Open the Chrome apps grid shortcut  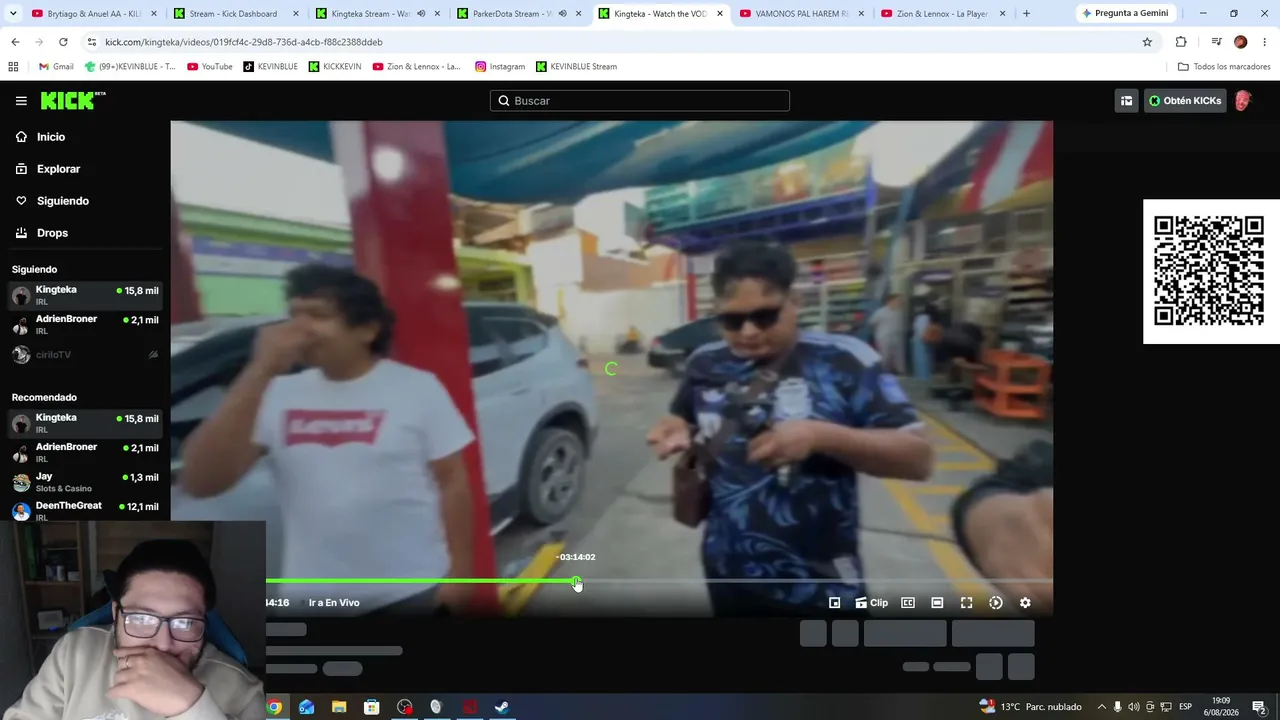(13, 67)
